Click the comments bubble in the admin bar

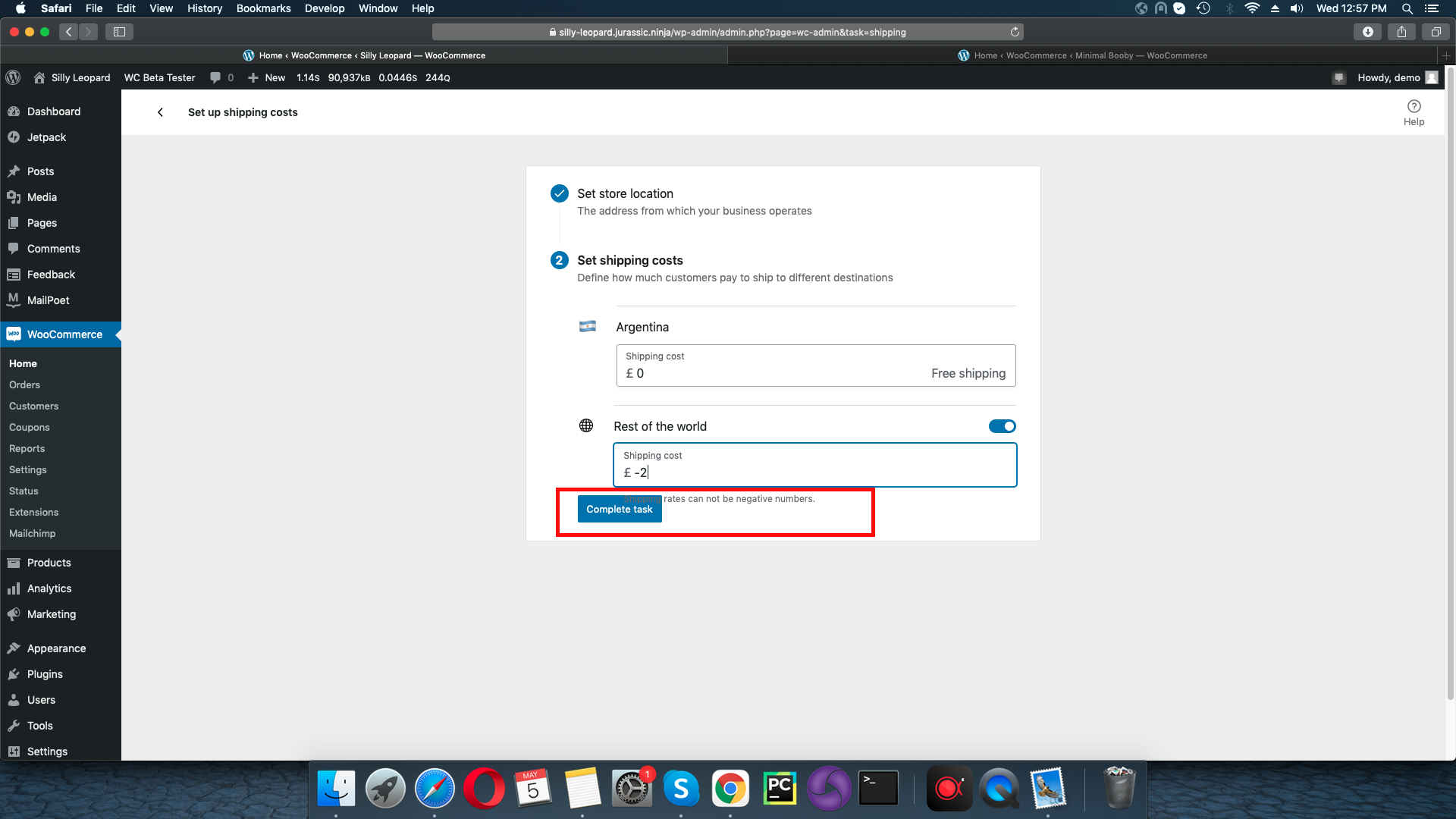pyautogui.click(x=221, y=77)
